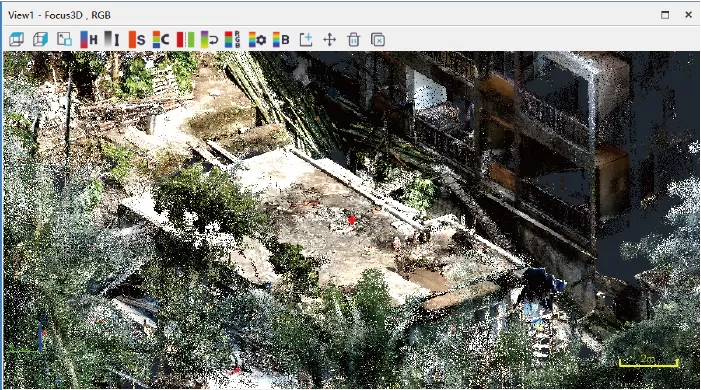The width and height of the screenshot is (701, 390).
Task: Click the close-all windows icon
Action: [378, 39]
